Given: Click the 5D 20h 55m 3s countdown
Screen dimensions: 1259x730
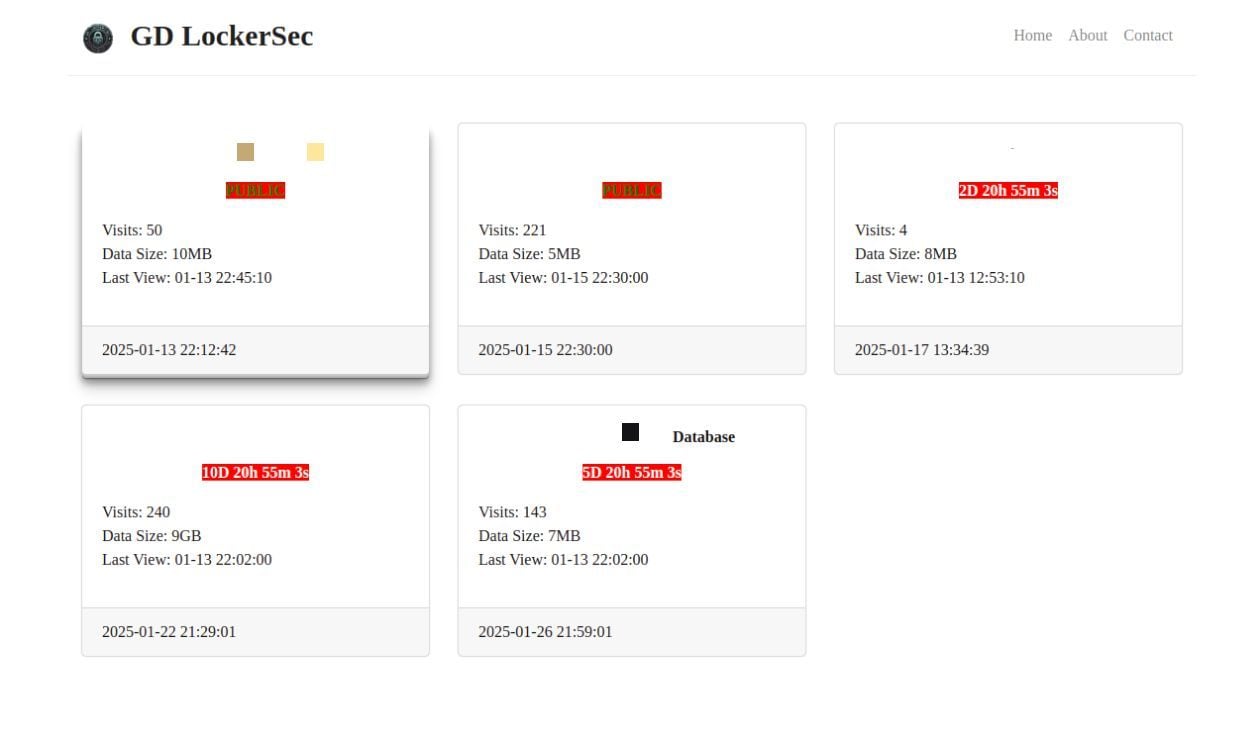Looking at the screenshot, I should click(x=631, y=473).
